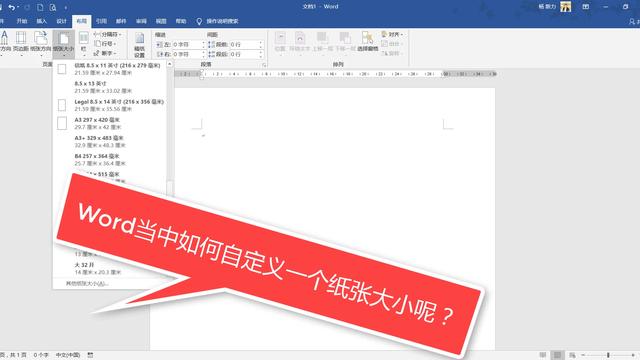The height and width of the screenshot is (360, 640).
Task: Open the paper Orientation (纸张方向) button
Action: click(x=40, y=42)
